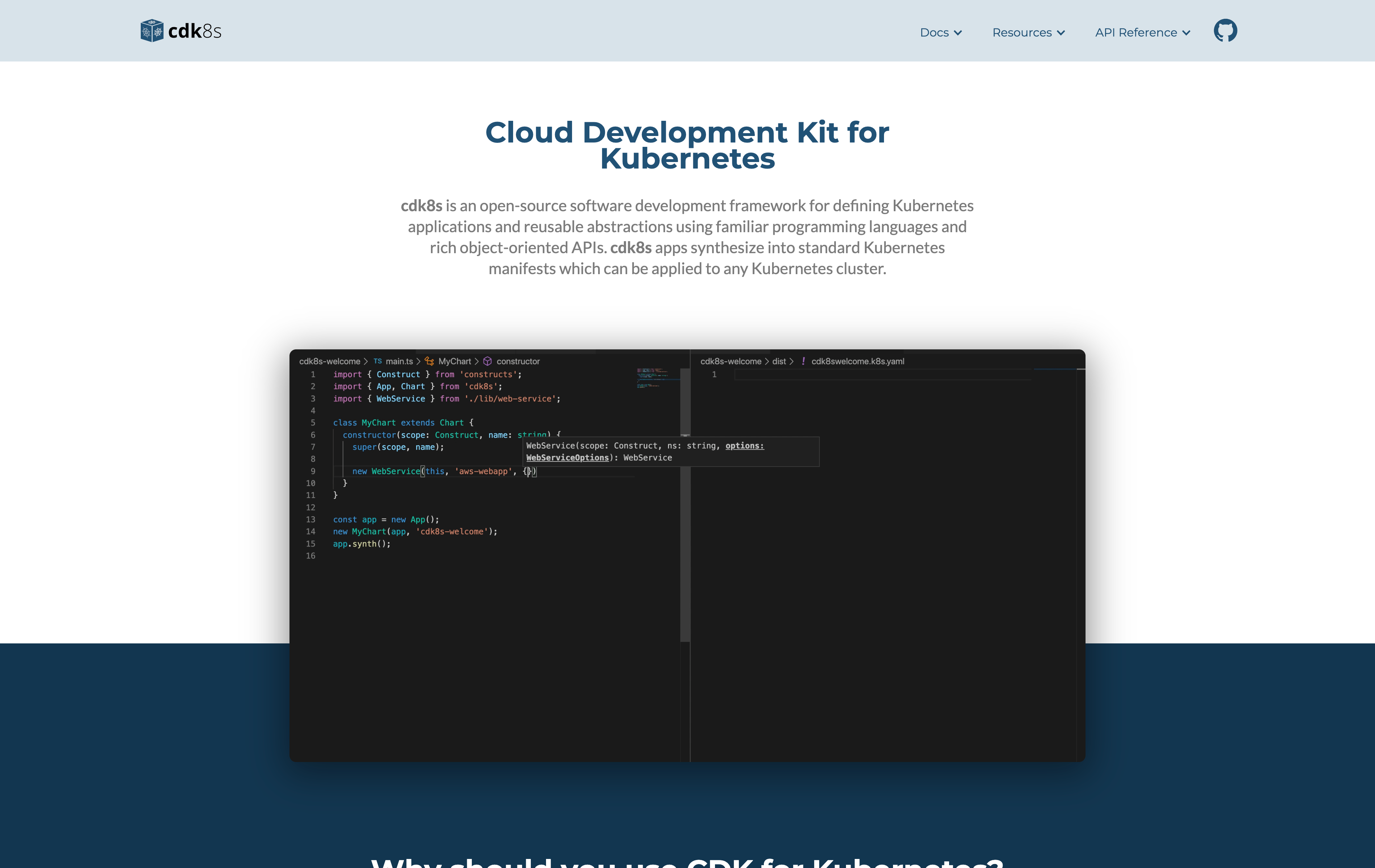Click empty line 1 in the YAML editor
1375x868 pixels.
[x=883, y=374]
